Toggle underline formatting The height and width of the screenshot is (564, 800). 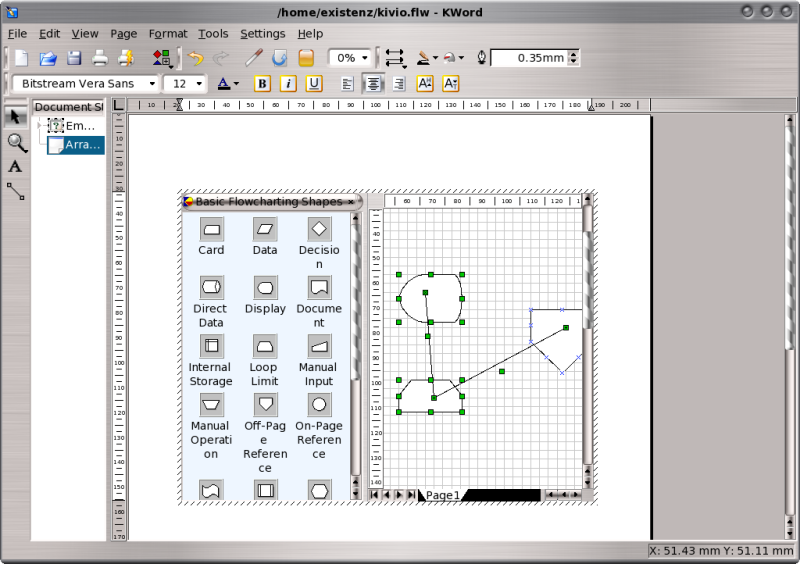(x=314, y=84)
